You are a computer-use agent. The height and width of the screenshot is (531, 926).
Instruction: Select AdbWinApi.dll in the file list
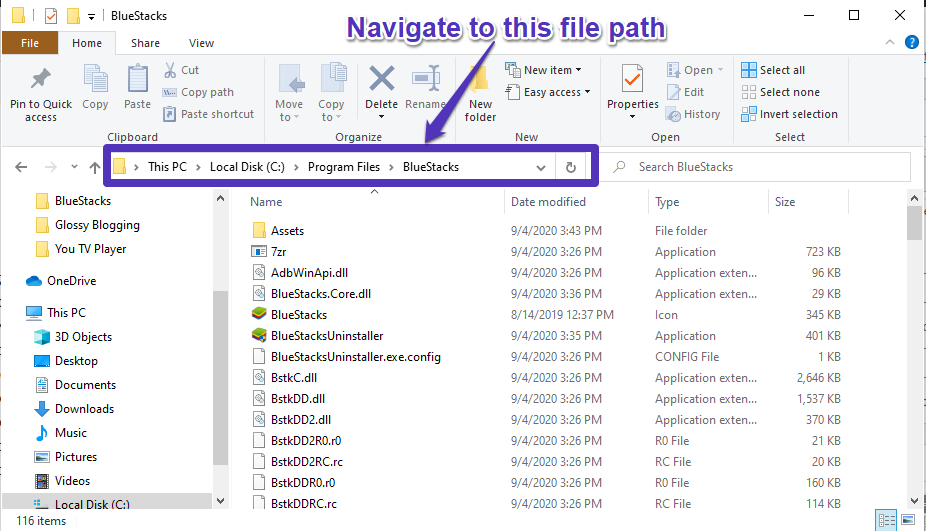click(x=300, y=273)
